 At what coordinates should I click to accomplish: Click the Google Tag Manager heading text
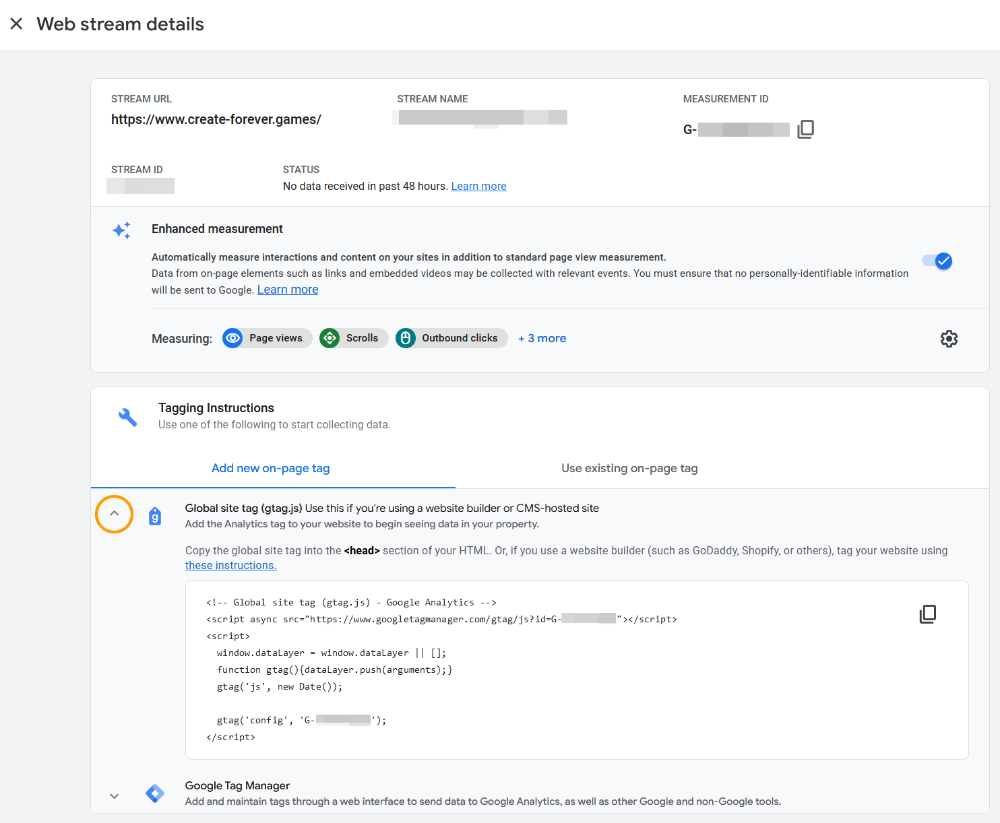click(237, 785)
